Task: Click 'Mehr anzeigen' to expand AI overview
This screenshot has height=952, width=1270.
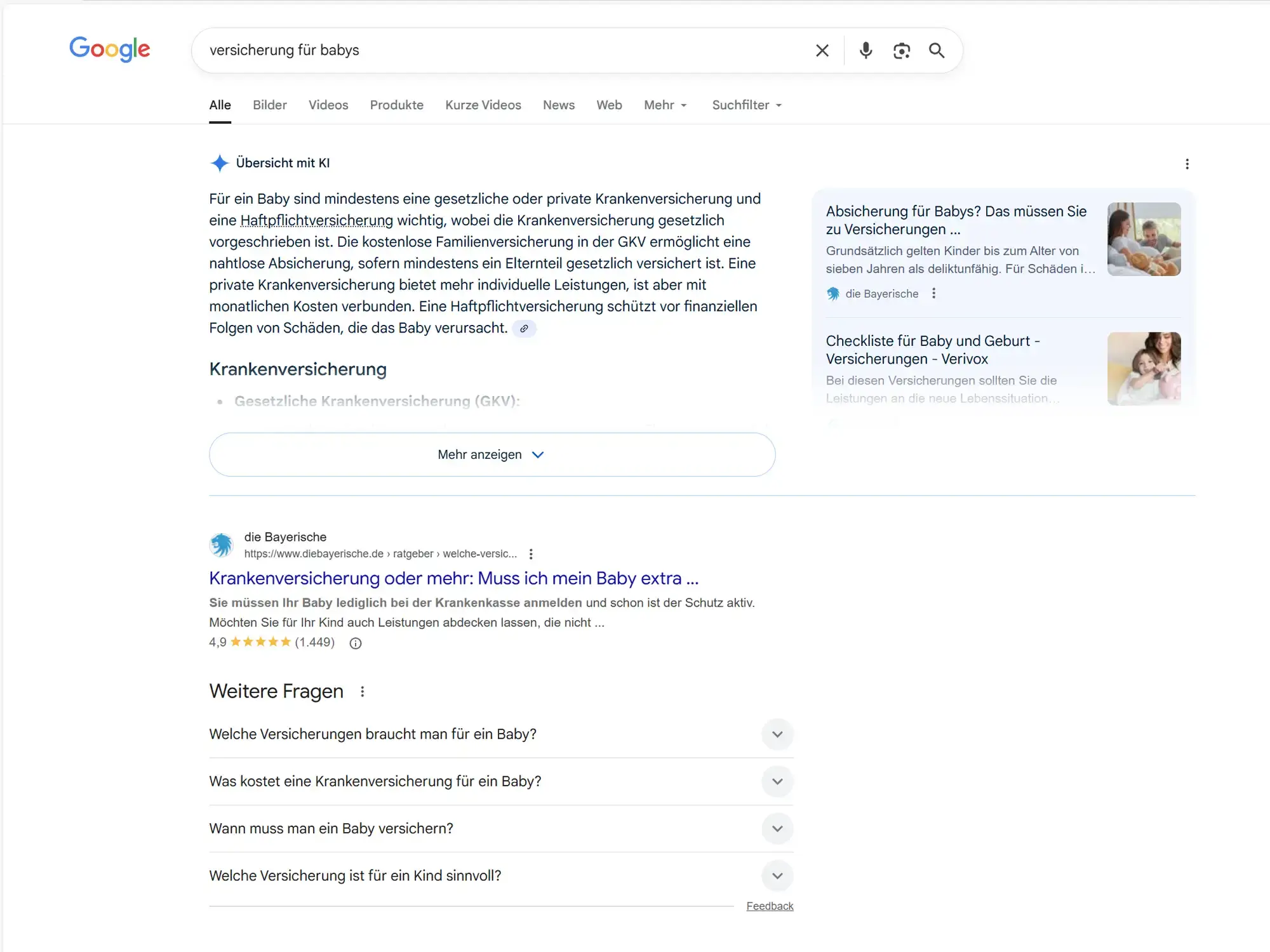Action: click(491, 455)
